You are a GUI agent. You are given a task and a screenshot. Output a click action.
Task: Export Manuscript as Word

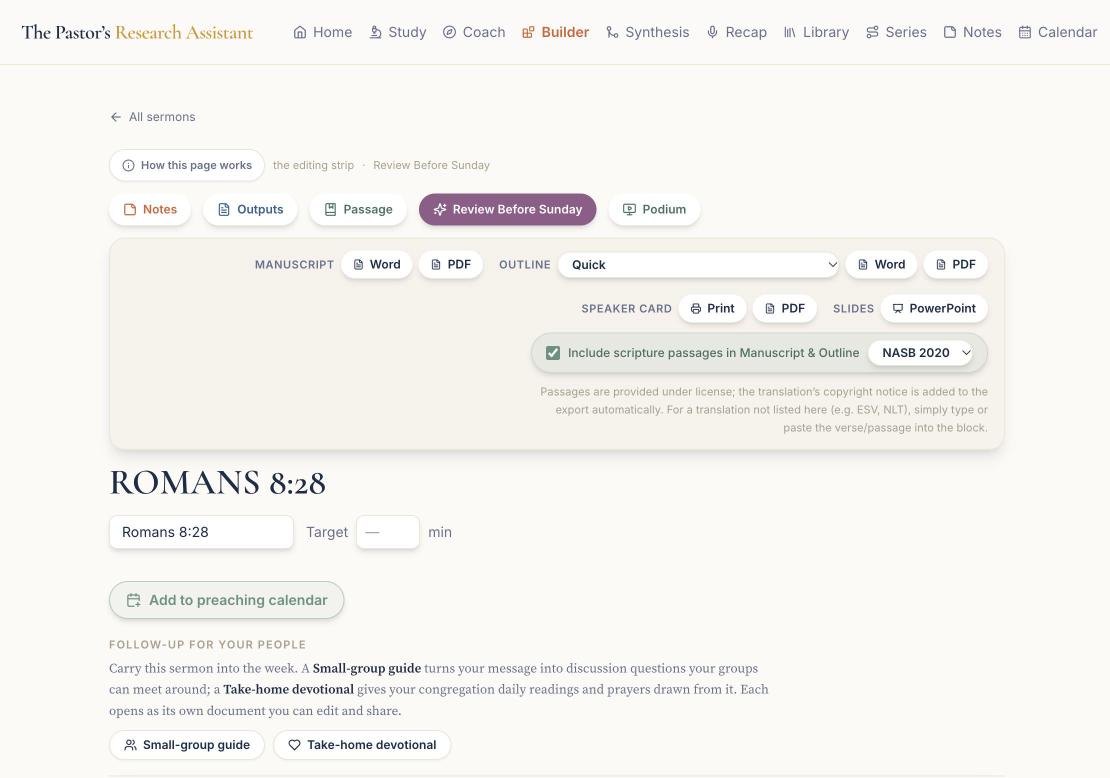tap(377, 265)
